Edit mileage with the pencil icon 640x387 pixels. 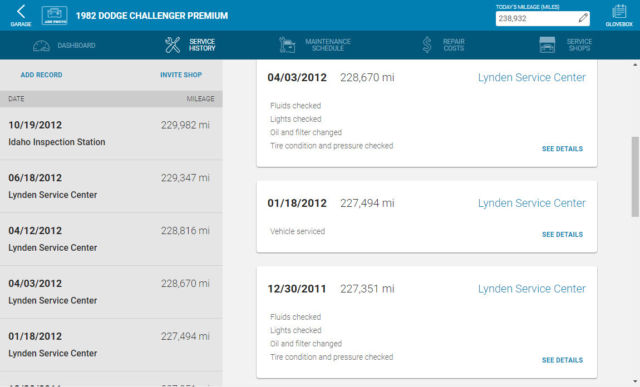click(583, 18)
